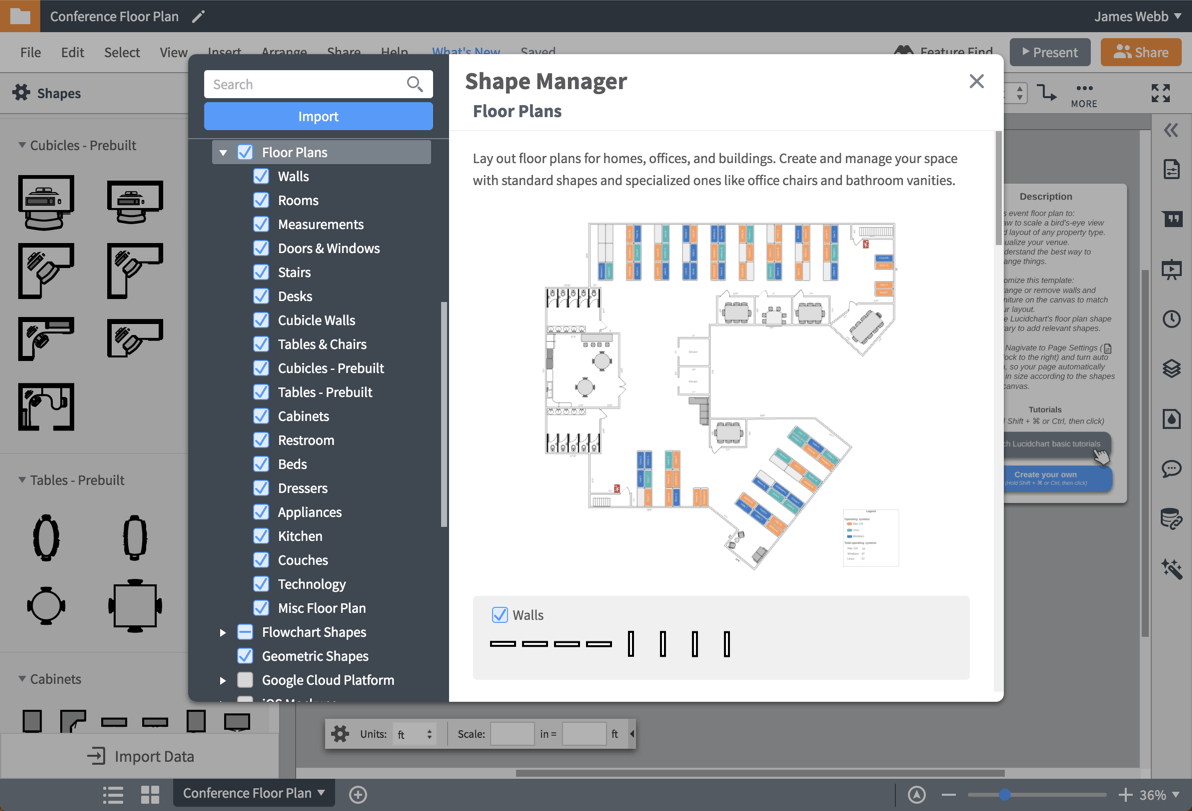The height and width of the screenshot is (811, 1192).
Task: Toggle Doors & Windows checkbox
Action: 261,249
